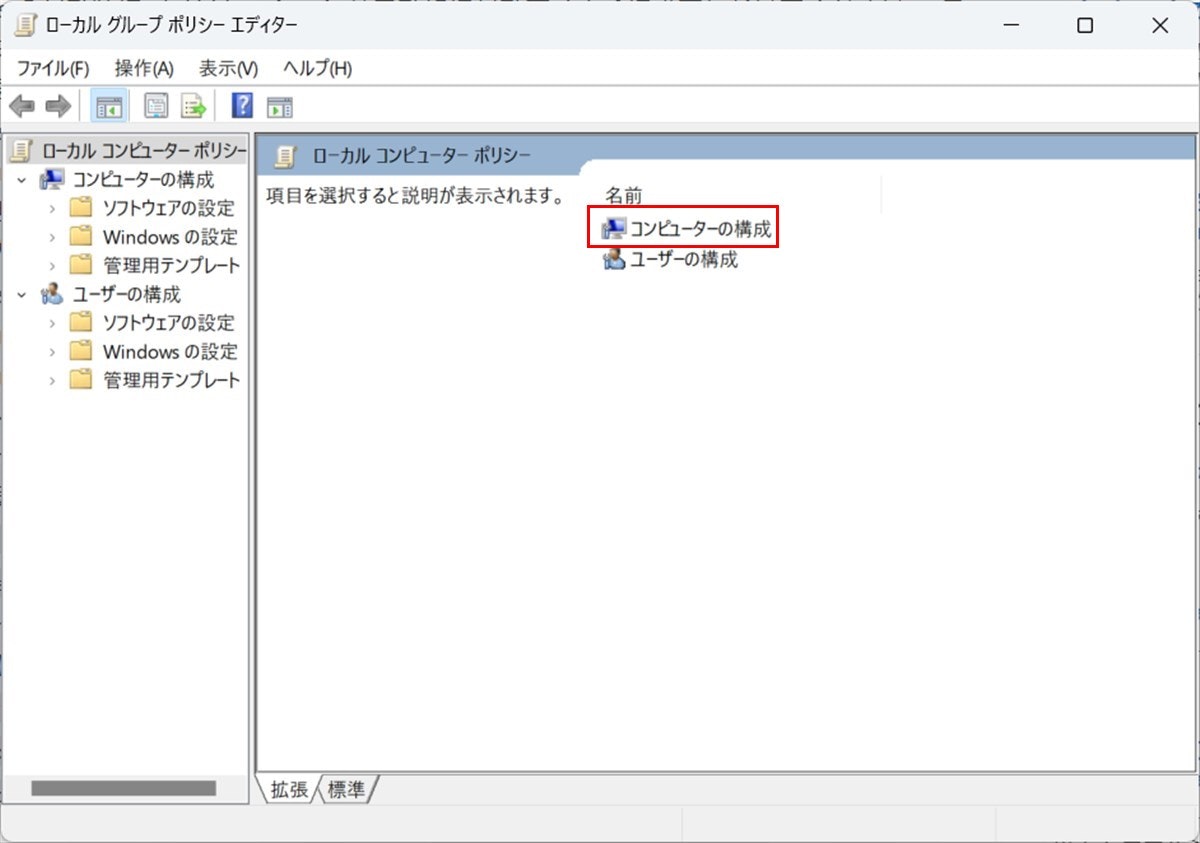Select コンピューターの構成 label in right list
This screenshot has width=1200, height=843.
pyautogui.click(x=701, y=230)
